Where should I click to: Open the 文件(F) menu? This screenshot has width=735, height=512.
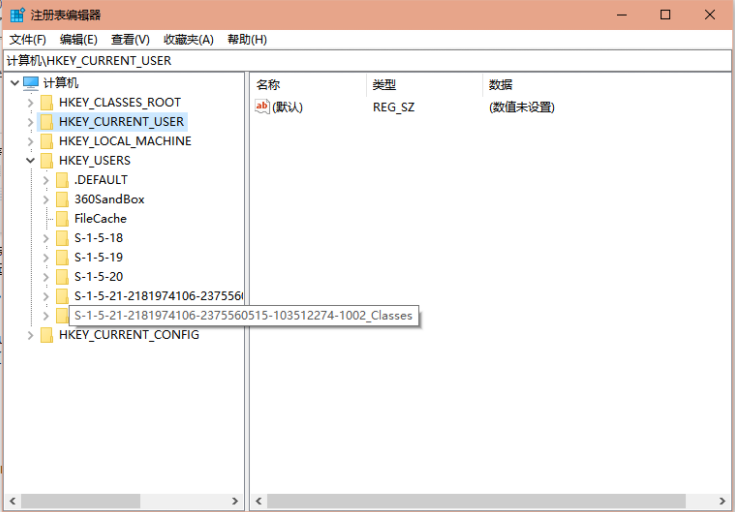tap(28, 40)
